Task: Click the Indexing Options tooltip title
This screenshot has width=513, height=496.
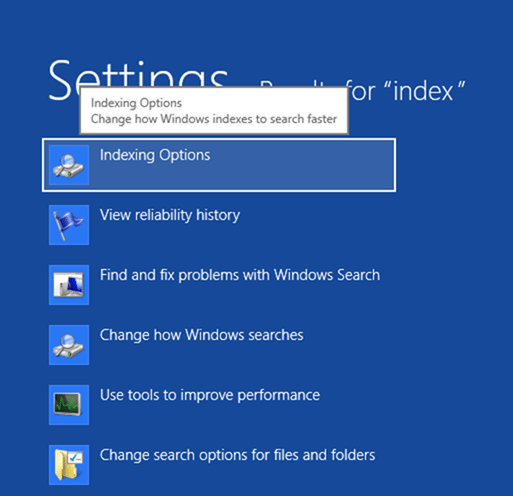Action: coord(136,103)
